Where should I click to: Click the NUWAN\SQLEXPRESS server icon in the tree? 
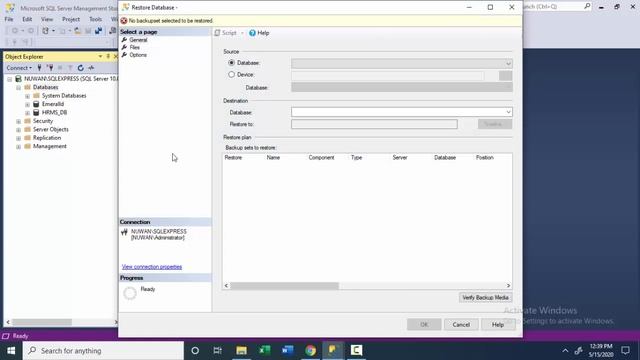[18, 78]
